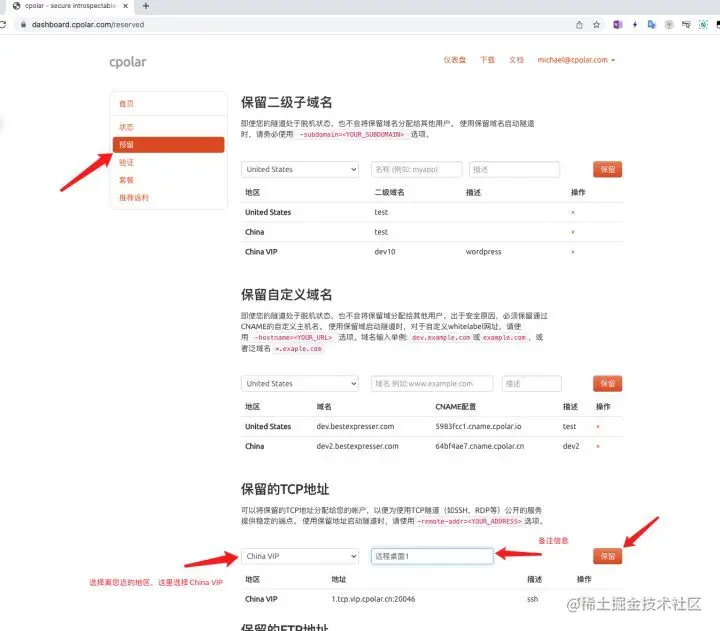Image resolution: width=720 pixels, height=631 pixels.
Task: Select 预留 in the sidebar
Action: [169, 145]
